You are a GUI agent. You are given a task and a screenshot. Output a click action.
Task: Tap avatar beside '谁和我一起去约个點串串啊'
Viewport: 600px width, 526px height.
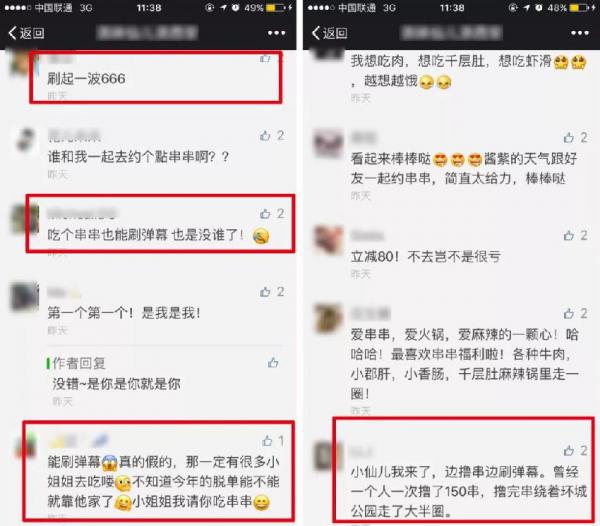(26, 140)
